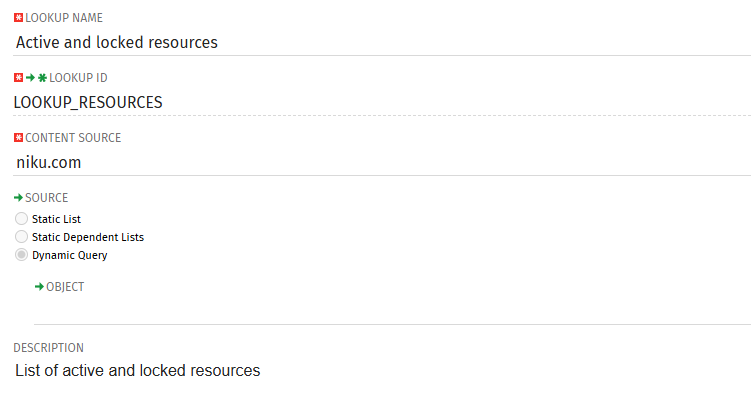Click the green arrow icon beside Lookup ID
This screenshot has height=404, width=751.
click(x=30, y=78)
